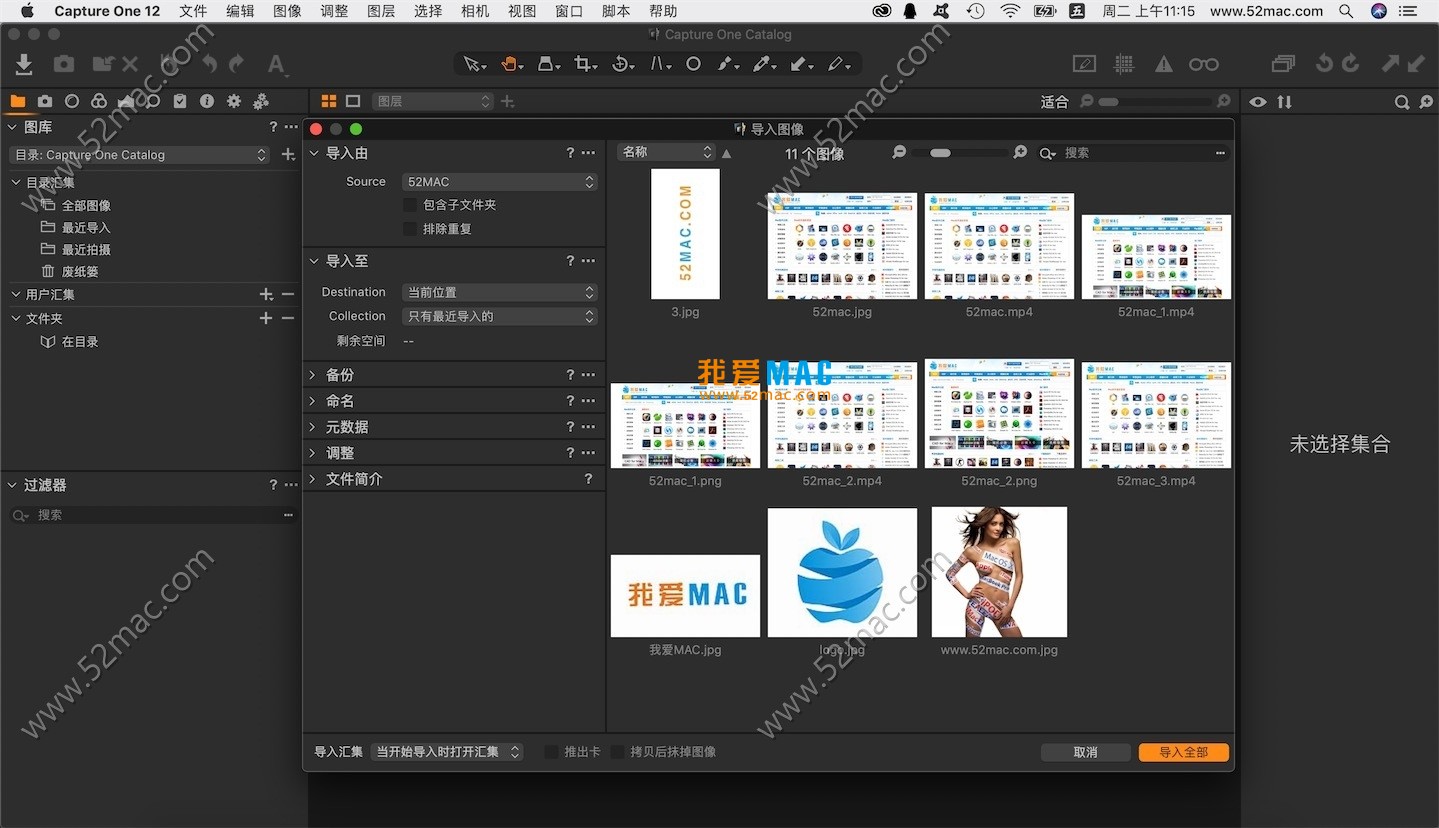Click the orange 导入全部 button
The width and height of the screenshot is (1439, 828).
[x=1184, y=752]
